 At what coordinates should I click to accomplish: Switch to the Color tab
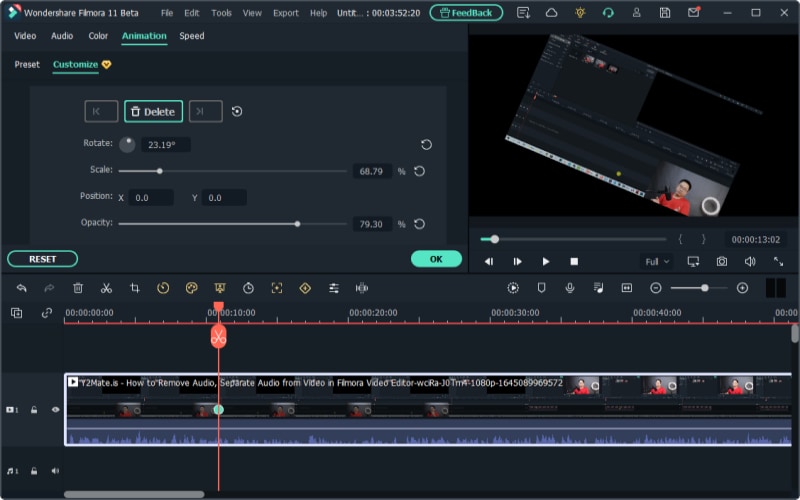[98, 36]
